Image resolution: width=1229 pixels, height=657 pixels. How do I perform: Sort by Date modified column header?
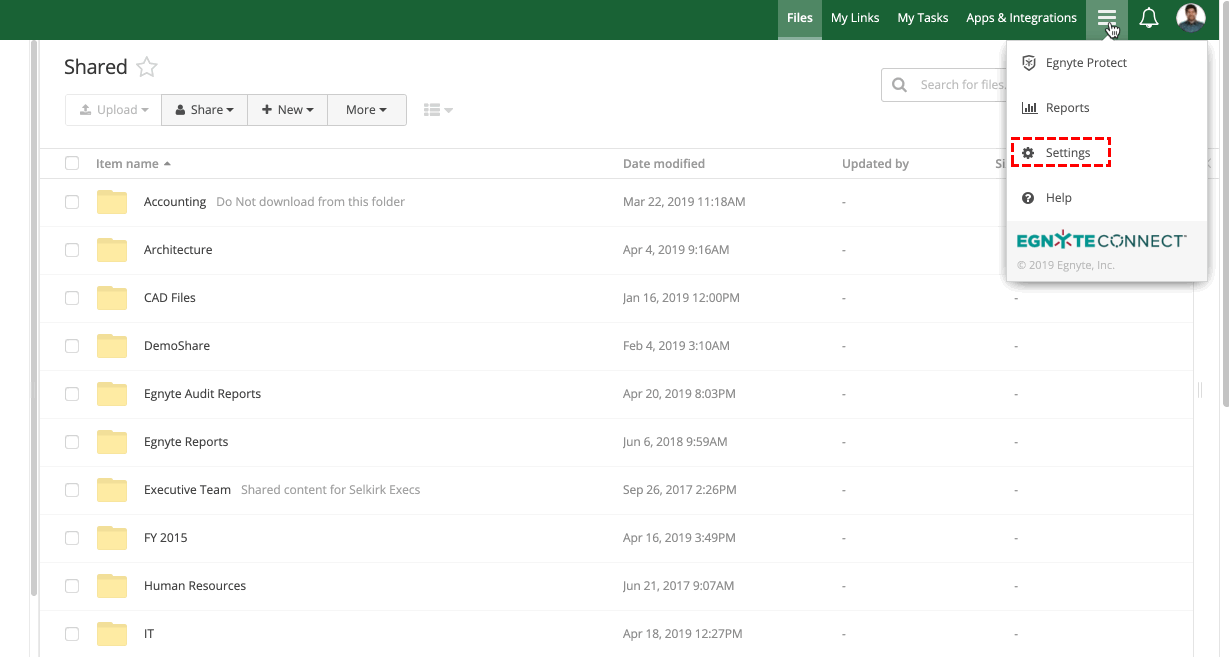(663, 163)
